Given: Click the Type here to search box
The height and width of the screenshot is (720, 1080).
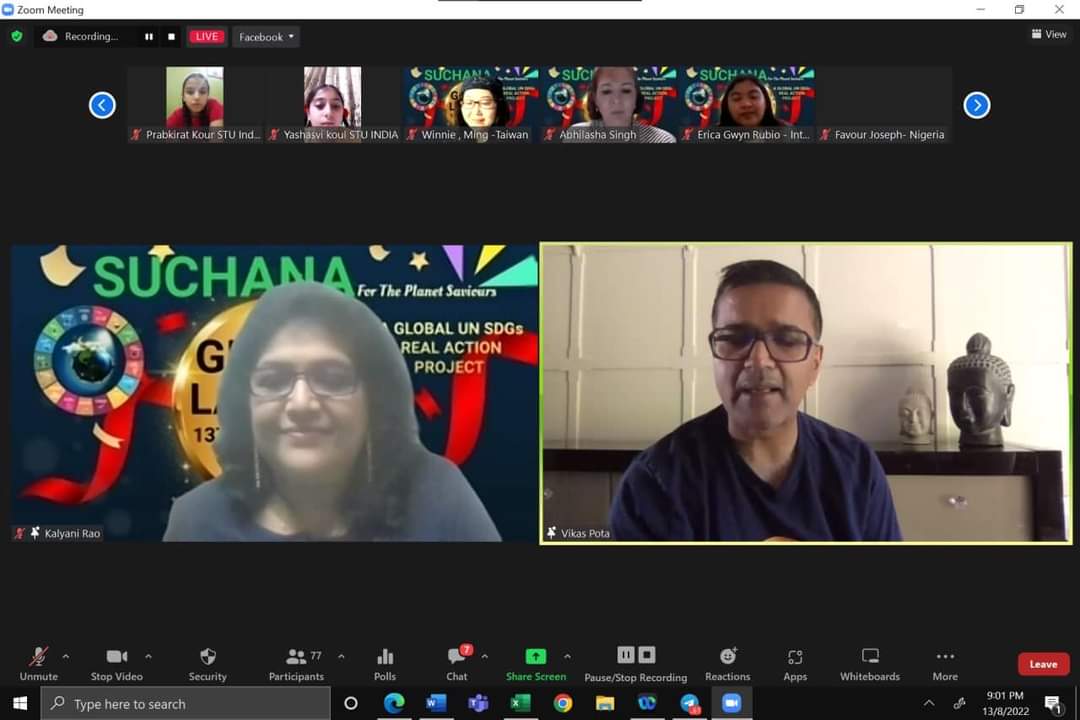Looking at the screenshot, I should click(186, 703).
